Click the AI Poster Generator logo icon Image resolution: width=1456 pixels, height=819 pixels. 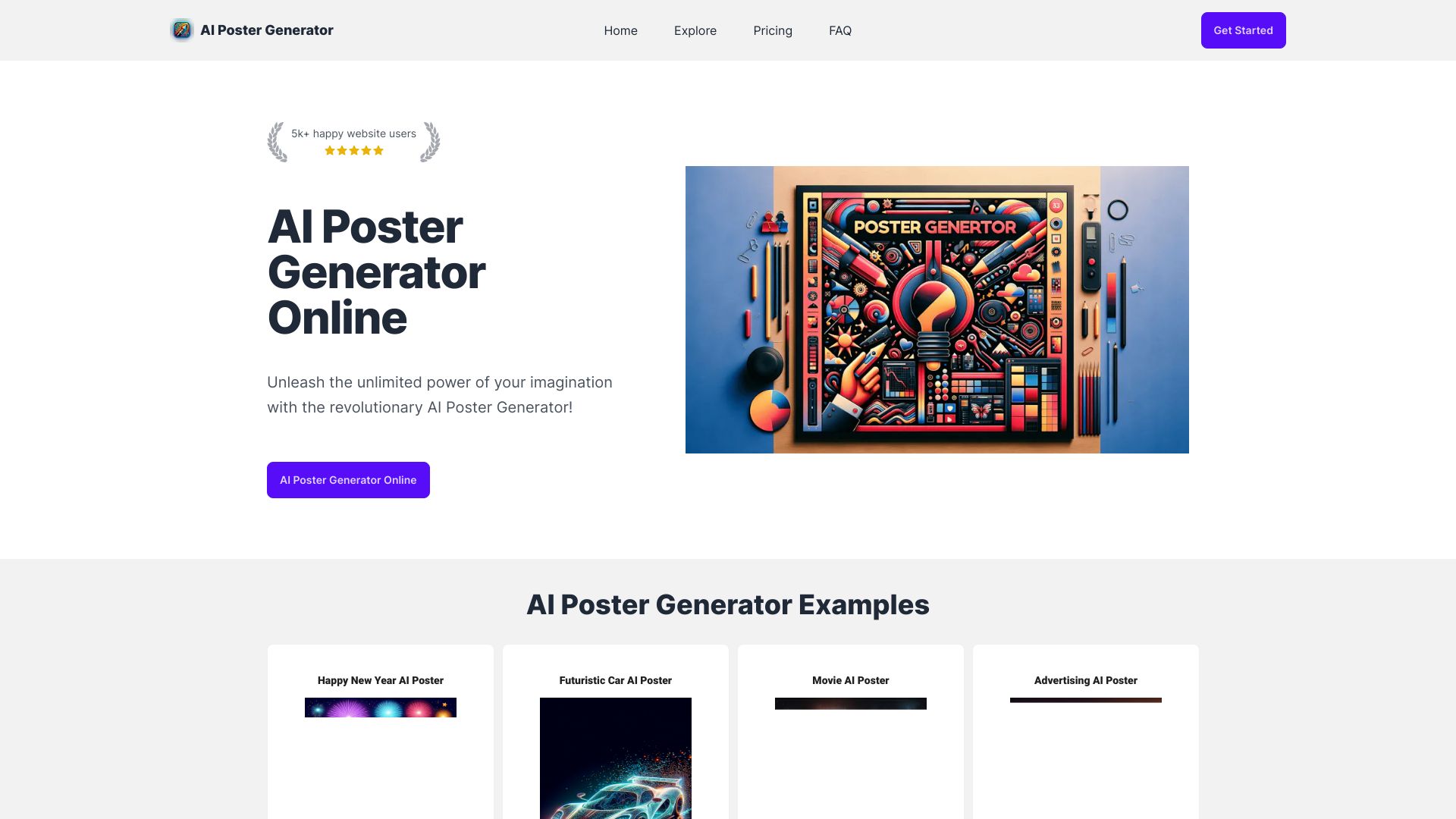pos(181,30)
